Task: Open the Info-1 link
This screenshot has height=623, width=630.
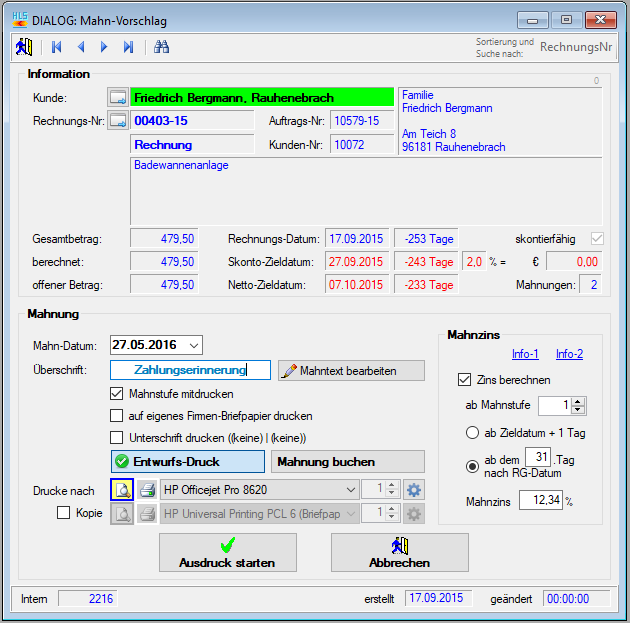Action: click(525, 354)
